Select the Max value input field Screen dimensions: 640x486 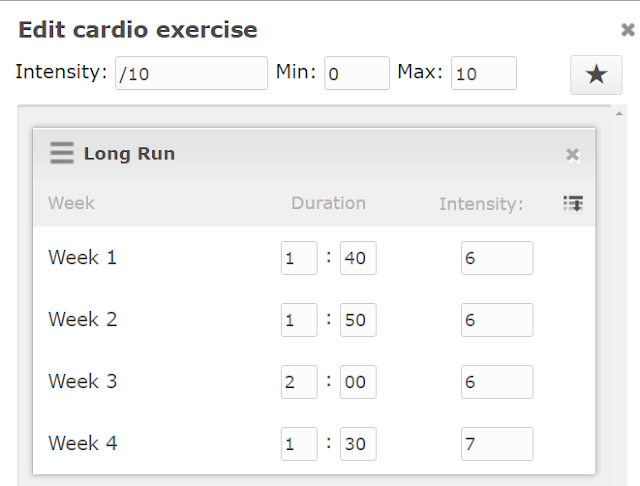(484, 73)
